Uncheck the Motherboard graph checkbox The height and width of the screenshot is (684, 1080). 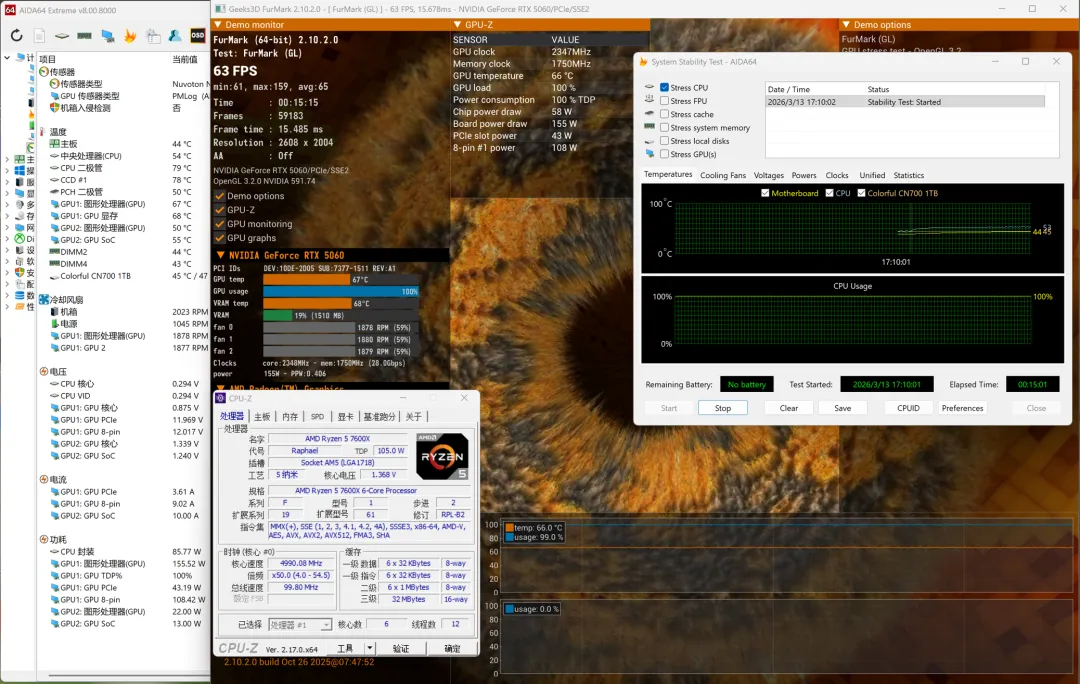(765, 193)
